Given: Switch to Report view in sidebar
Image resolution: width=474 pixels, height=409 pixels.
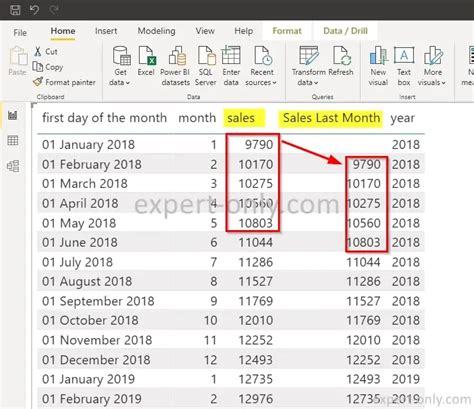Looking at the screenshot, I should [x=13, y=115].
